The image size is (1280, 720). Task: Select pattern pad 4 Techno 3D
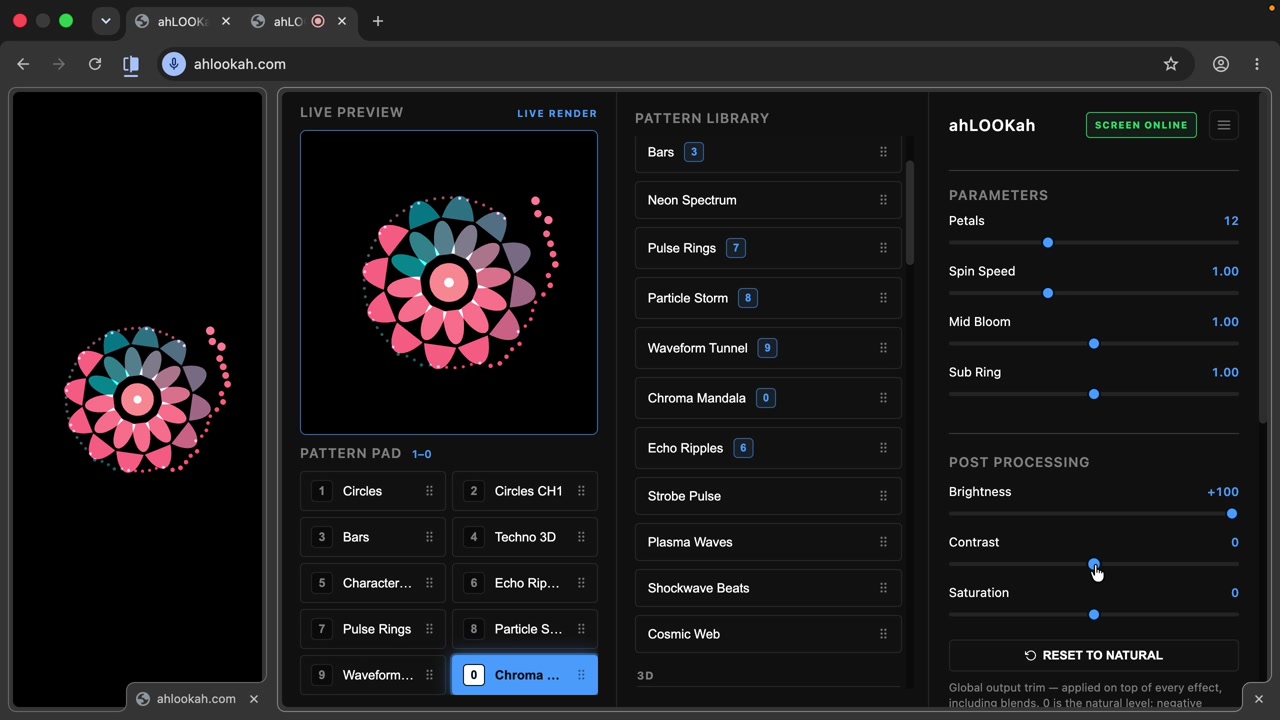click(x=524, y=537)
